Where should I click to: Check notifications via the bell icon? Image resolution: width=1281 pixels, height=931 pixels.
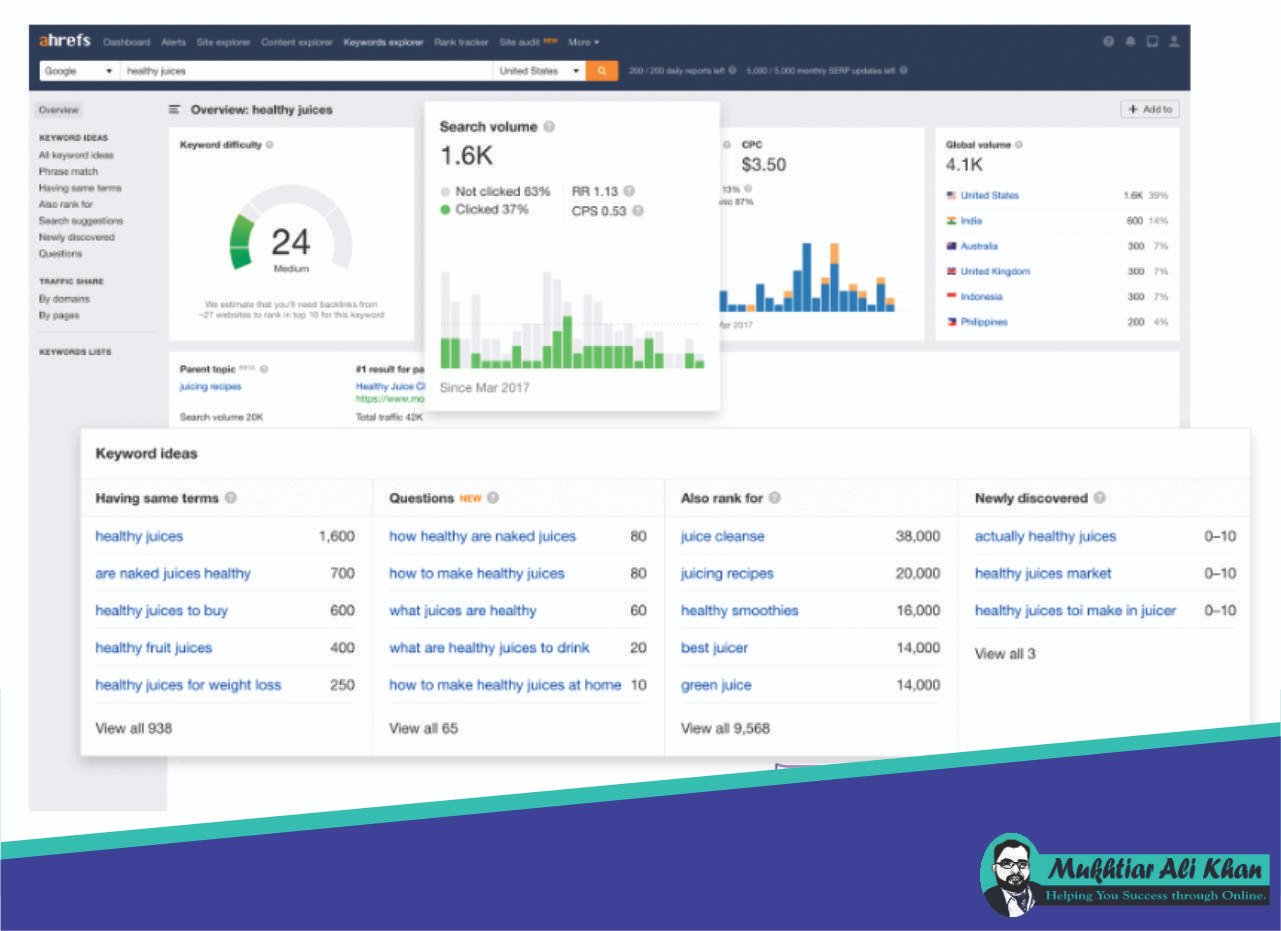tap(1130, 41)
